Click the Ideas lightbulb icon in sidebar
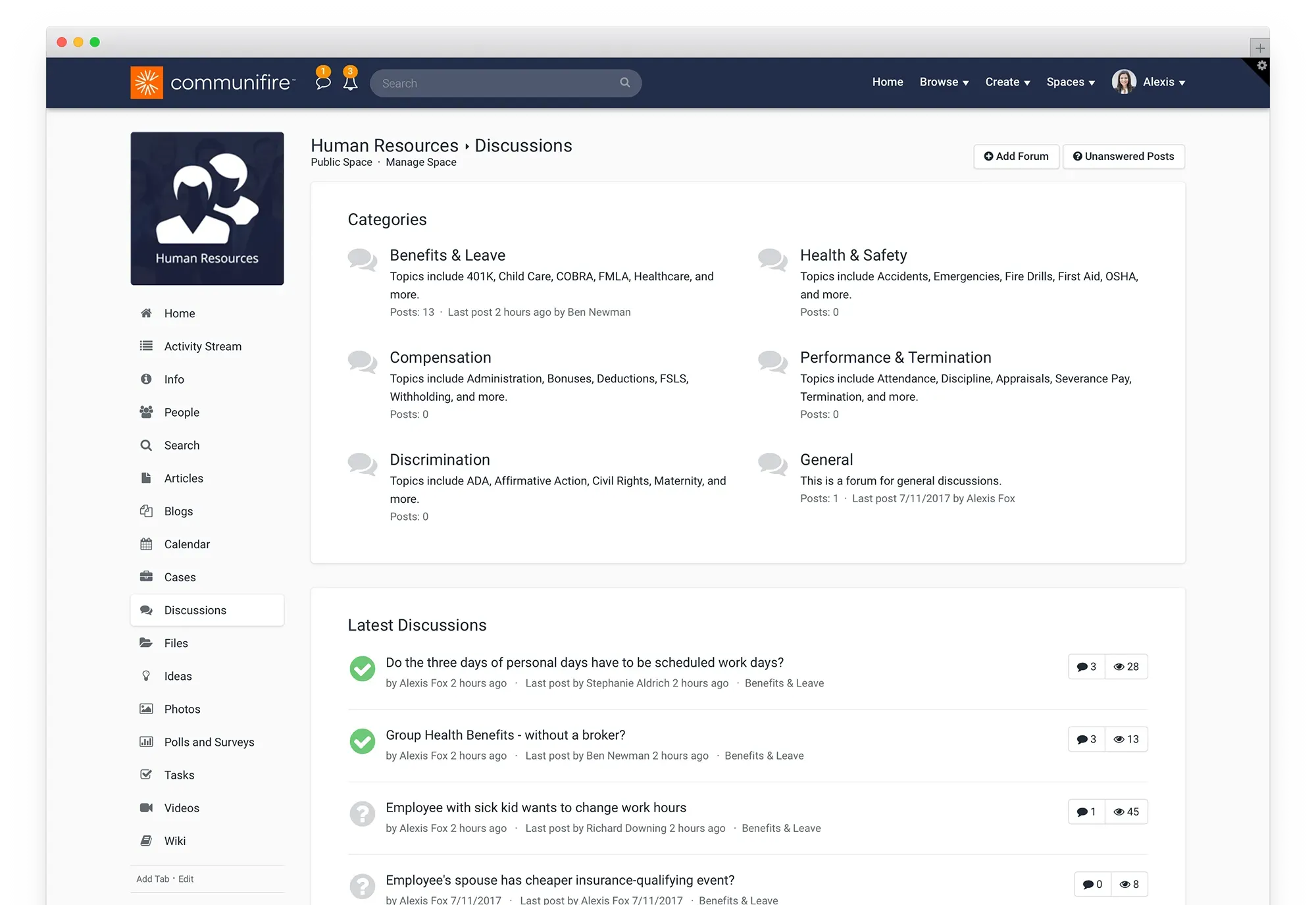This screenshot has width=1316, height=905. pos(146,676)
